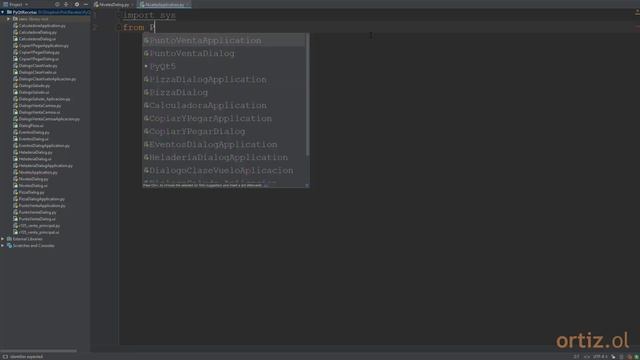Select NivelesApplication.py in project tree
The width and height of the screenshot is (640, 360).
click(x=38, y=172)
